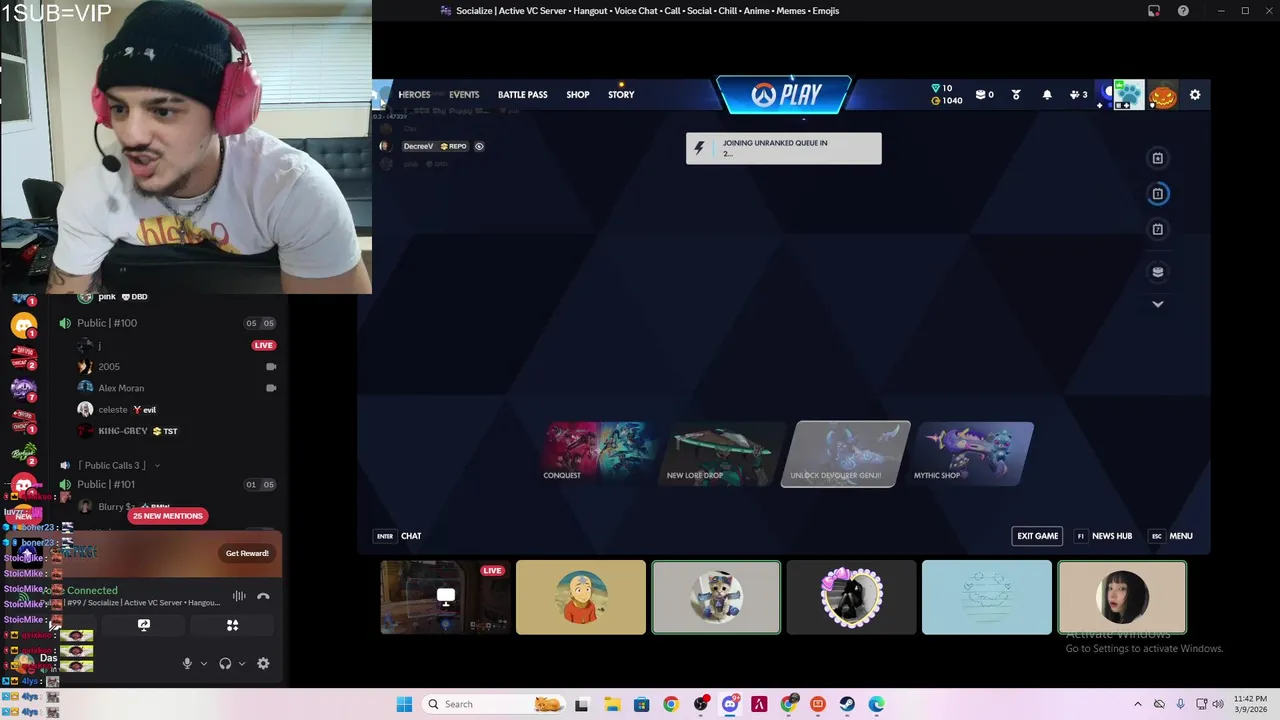
Task: Open the competitive medal icon in top bar
Action: tap(1016, 95)
